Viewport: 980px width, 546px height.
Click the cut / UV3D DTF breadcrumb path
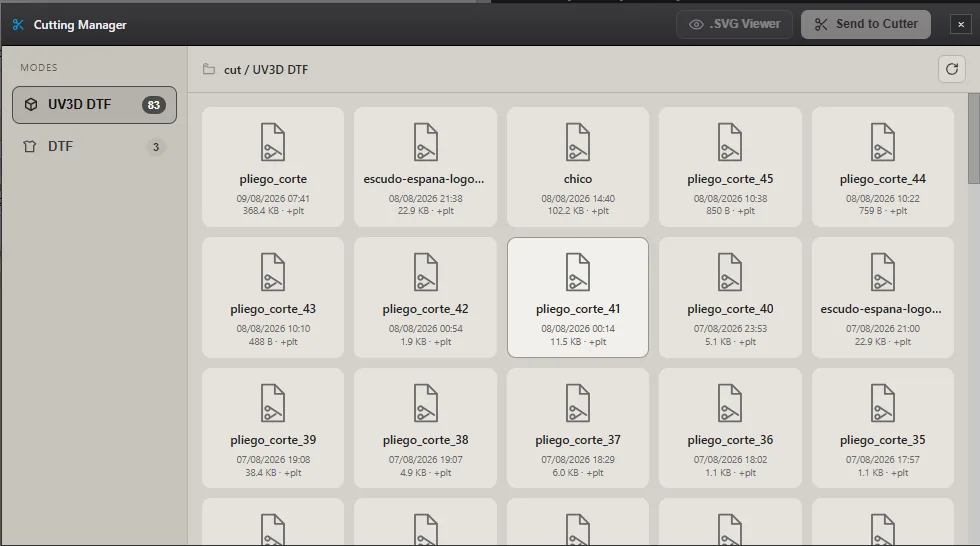tap(266, 70)
